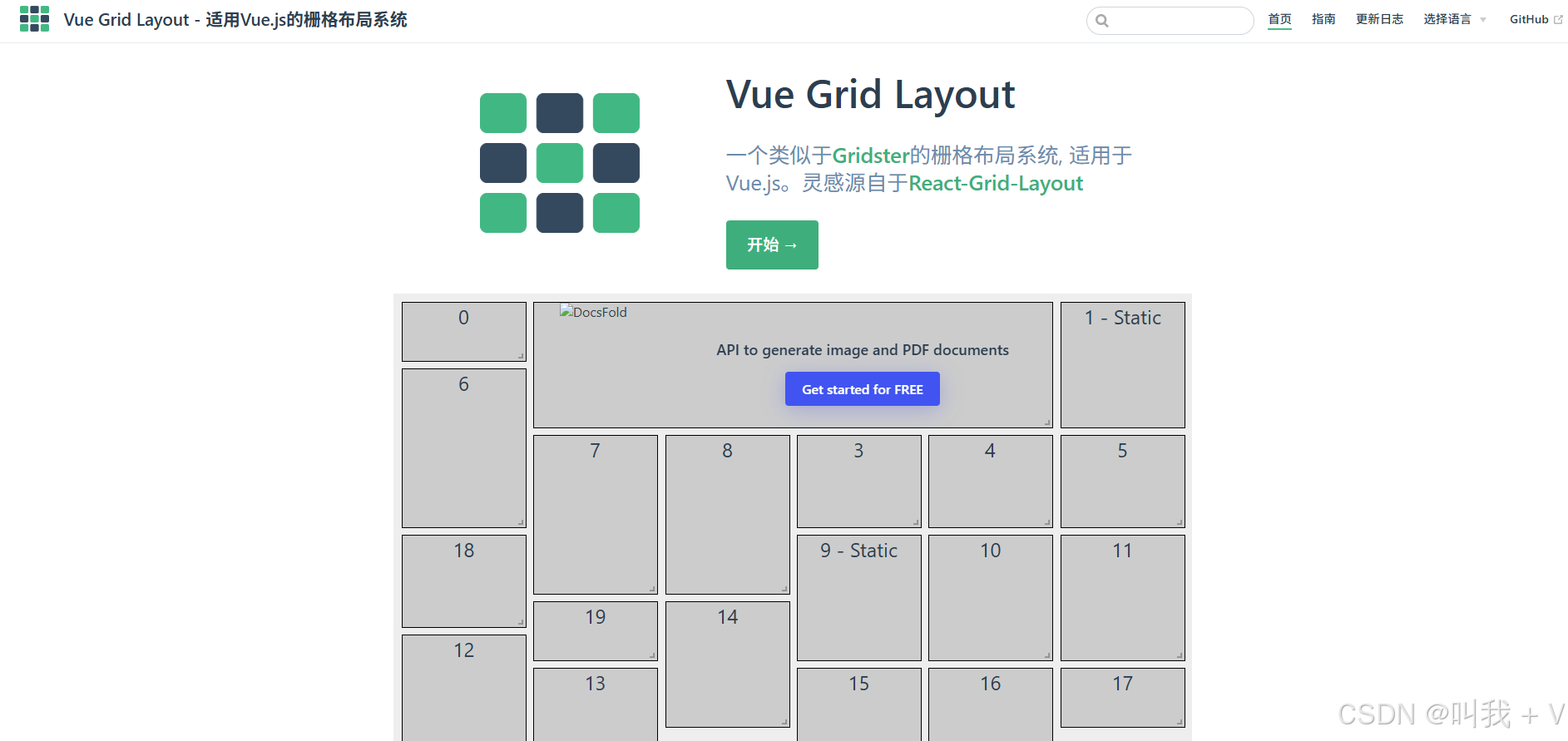Click resize handle of grid item 17
1568x741 pixels.
[1180, 722]
